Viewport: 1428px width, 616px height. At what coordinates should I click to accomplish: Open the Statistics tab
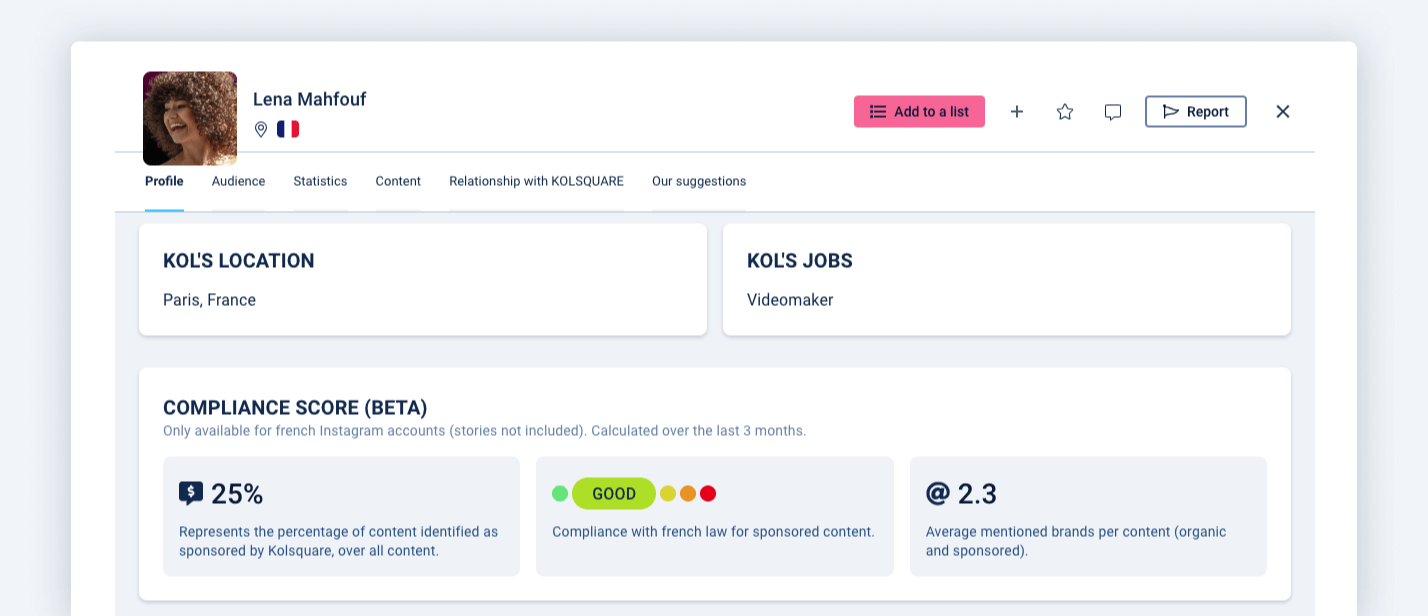pyautogui.click(x=320, y=181)
